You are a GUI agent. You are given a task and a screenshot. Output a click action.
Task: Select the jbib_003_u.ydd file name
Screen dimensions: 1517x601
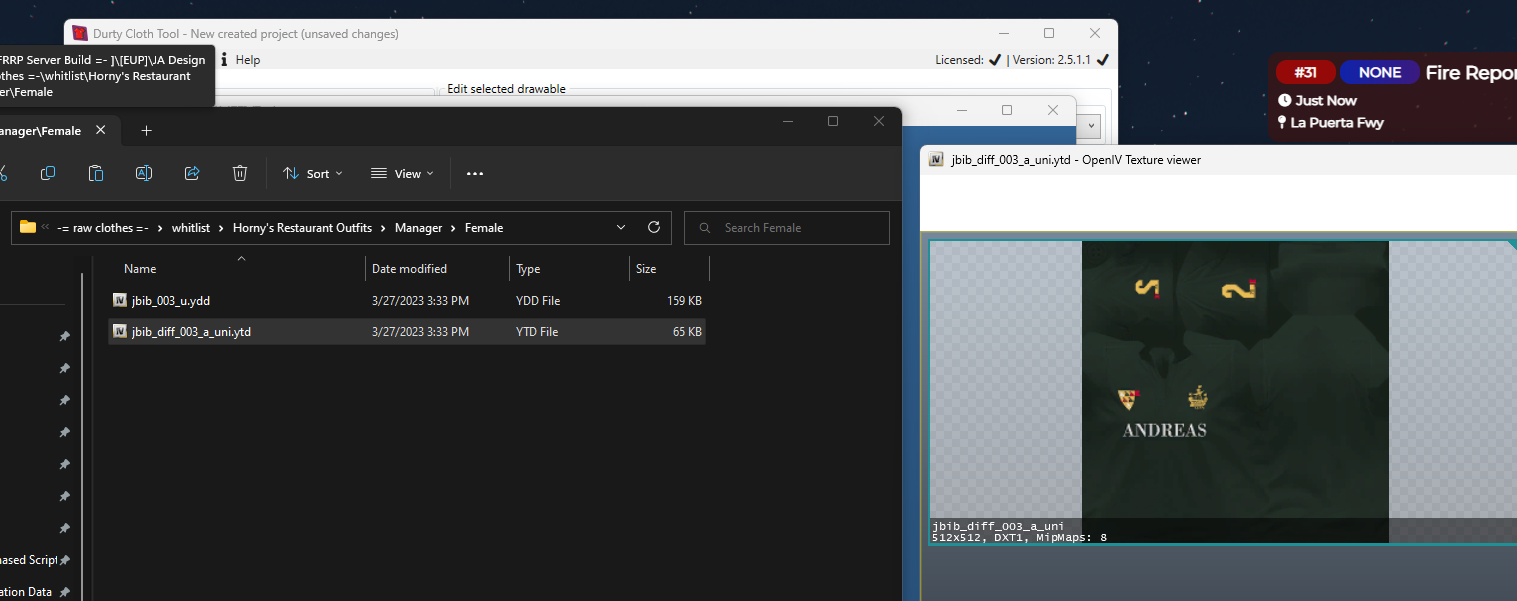pos(170,300)
